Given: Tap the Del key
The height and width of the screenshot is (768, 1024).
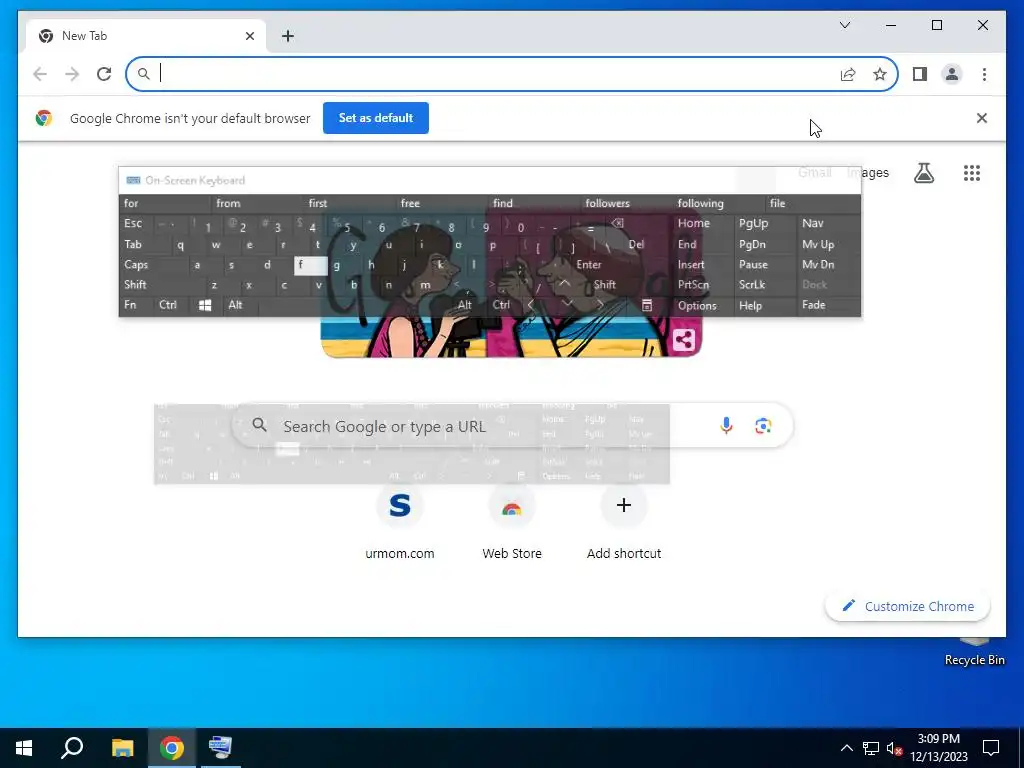Looking at the screenshot, I should coord(636,244).
